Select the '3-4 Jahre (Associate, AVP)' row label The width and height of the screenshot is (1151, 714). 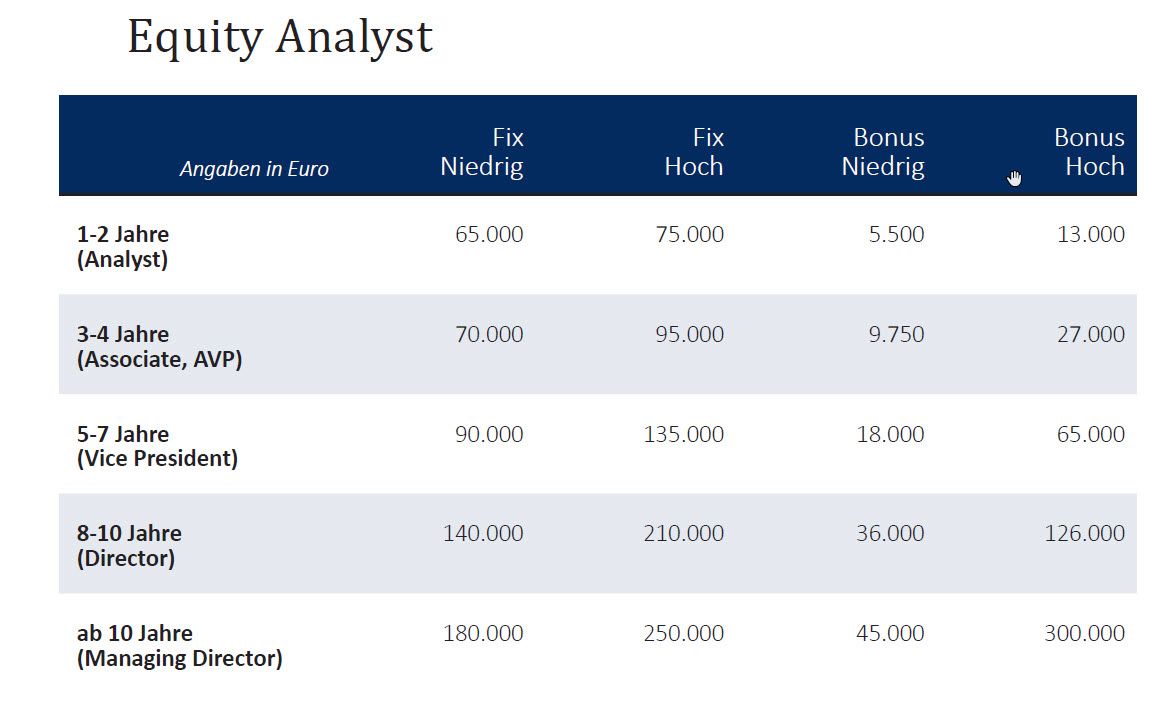pyautogui.click(x=159, y=347)
